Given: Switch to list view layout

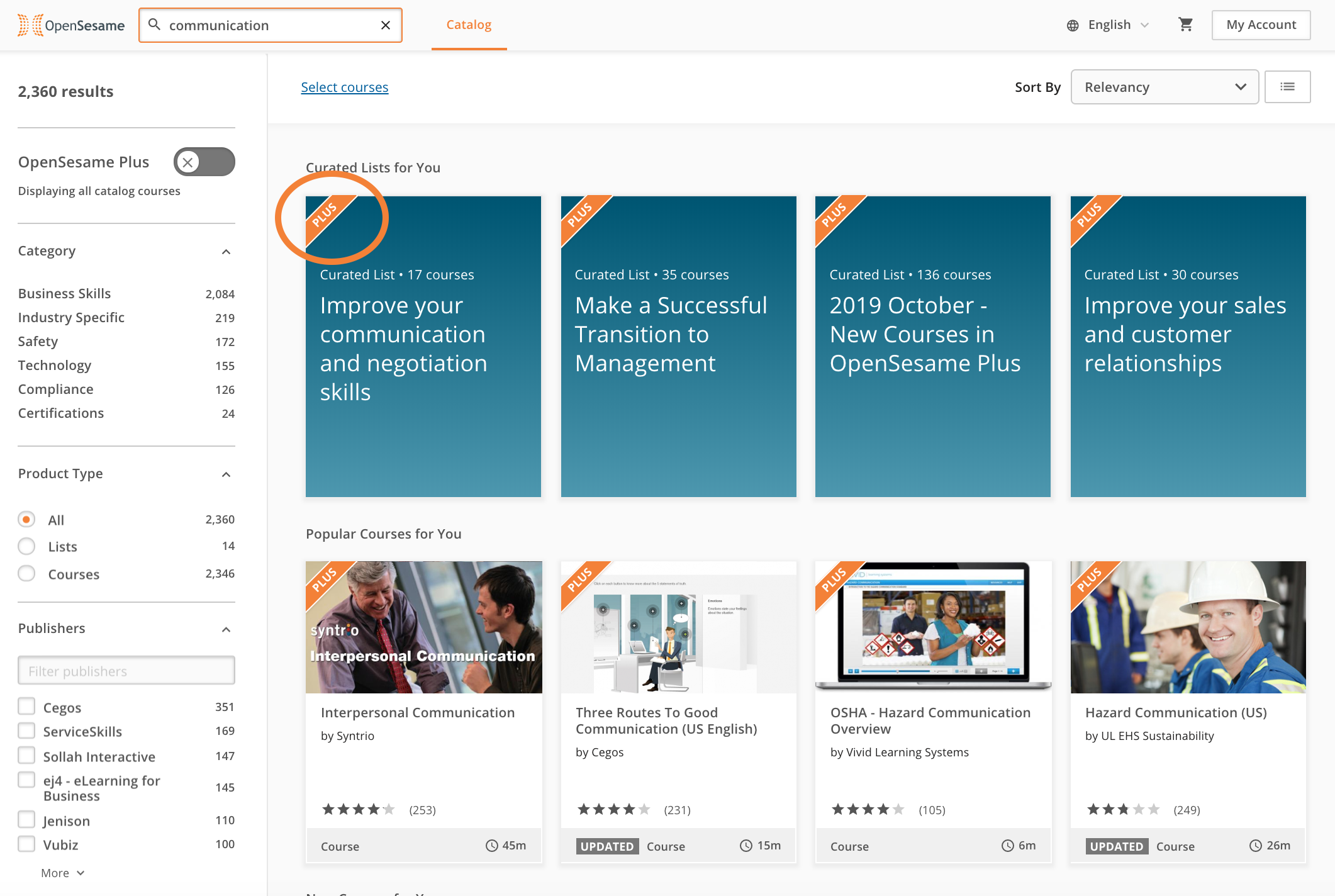Looking at the screenshot, I should tap(1287, 87).
